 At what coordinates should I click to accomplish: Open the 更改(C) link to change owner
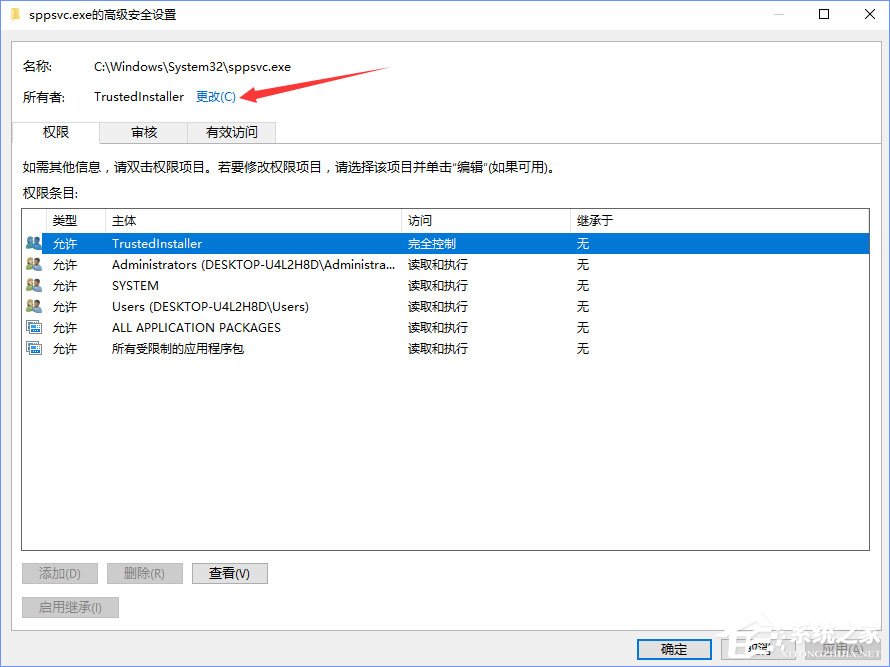215,96
